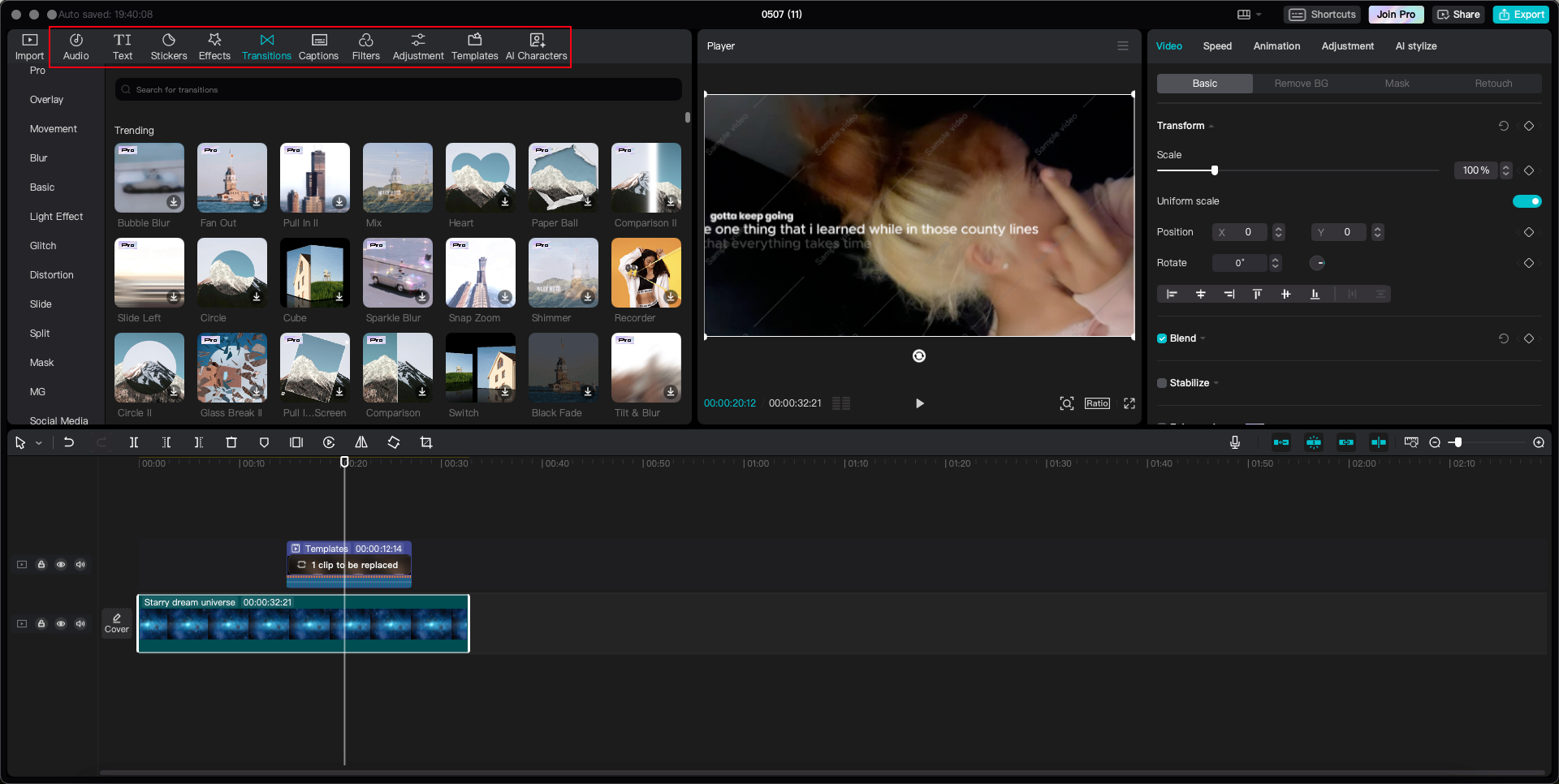Screen dimensions: 1559x784
Task: Open the Stickers panel
Action: (169, 46)
